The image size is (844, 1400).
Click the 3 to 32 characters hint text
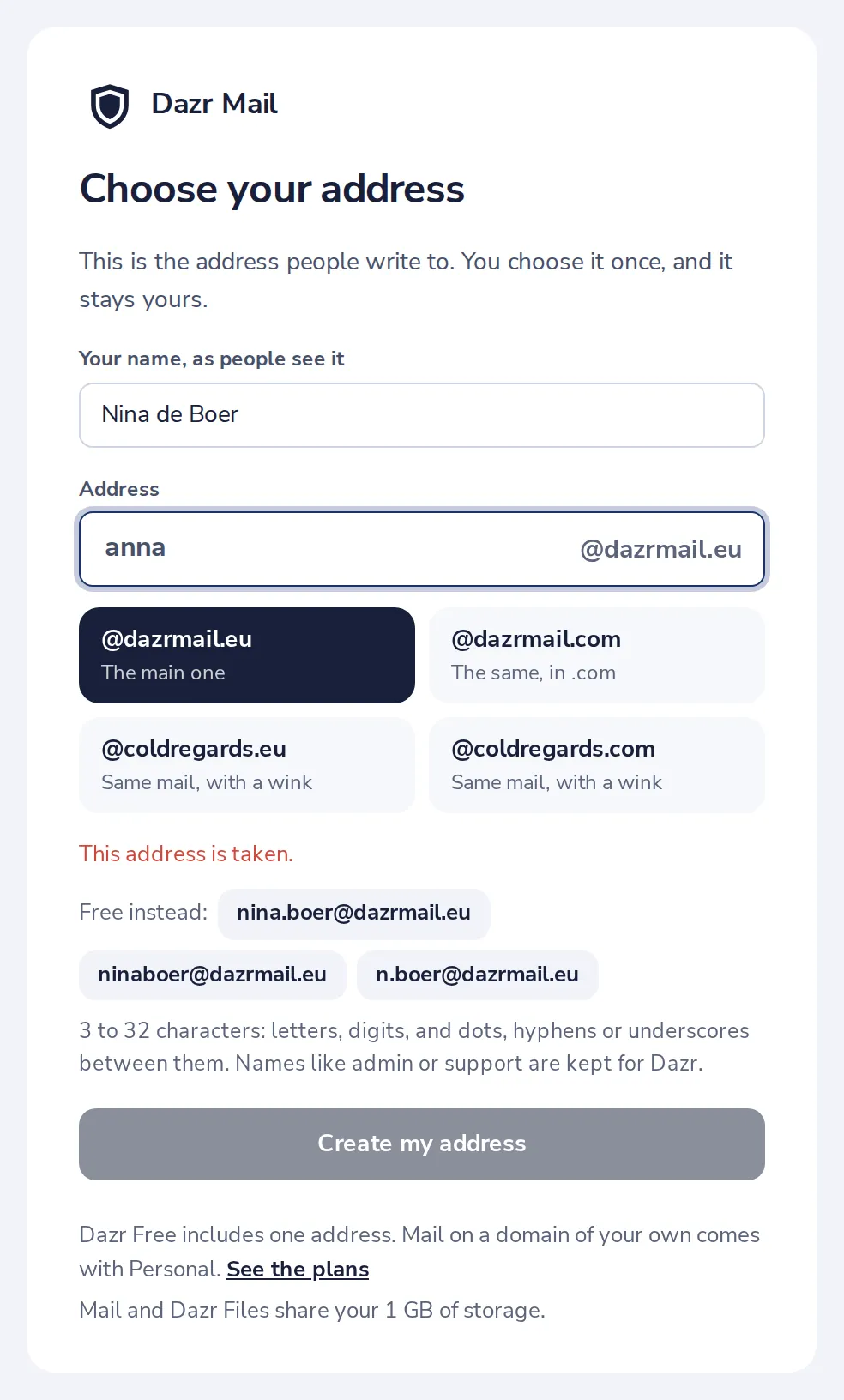tap(414, 1047)
